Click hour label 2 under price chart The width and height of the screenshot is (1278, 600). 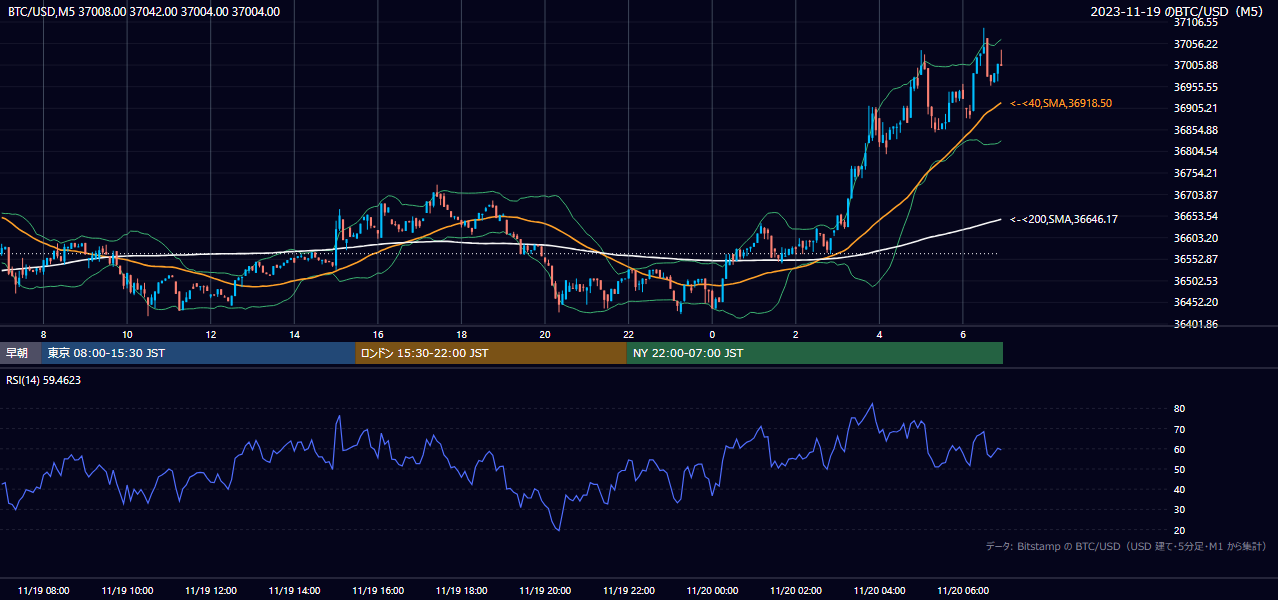coord(795,334)
